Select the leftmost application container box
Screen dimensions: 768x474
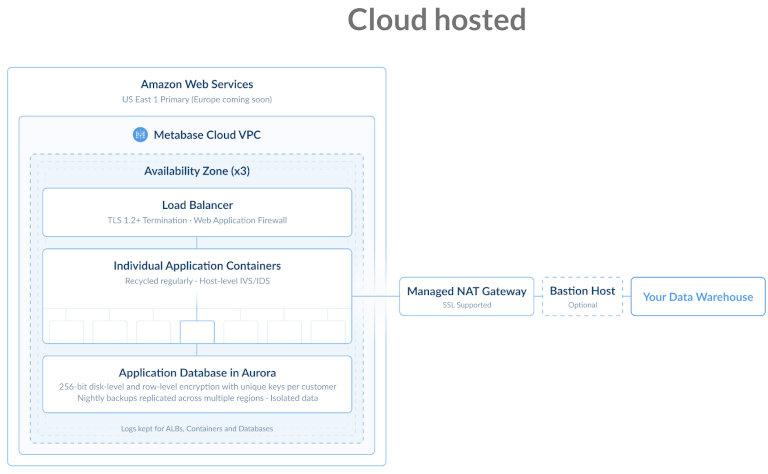point(66,332)
